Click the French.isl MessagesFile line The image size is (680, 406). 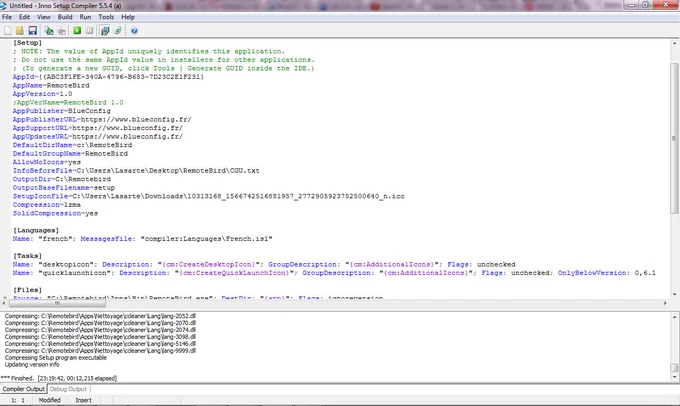pos(142,239)
